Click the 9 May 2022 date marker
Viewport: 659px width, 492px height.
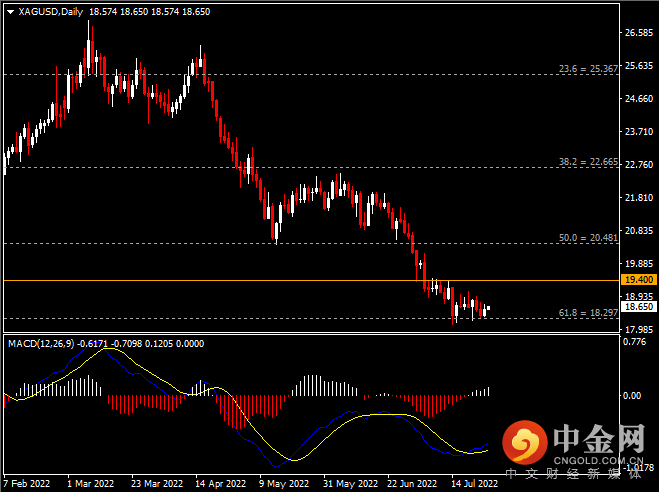tap(284, 484)
